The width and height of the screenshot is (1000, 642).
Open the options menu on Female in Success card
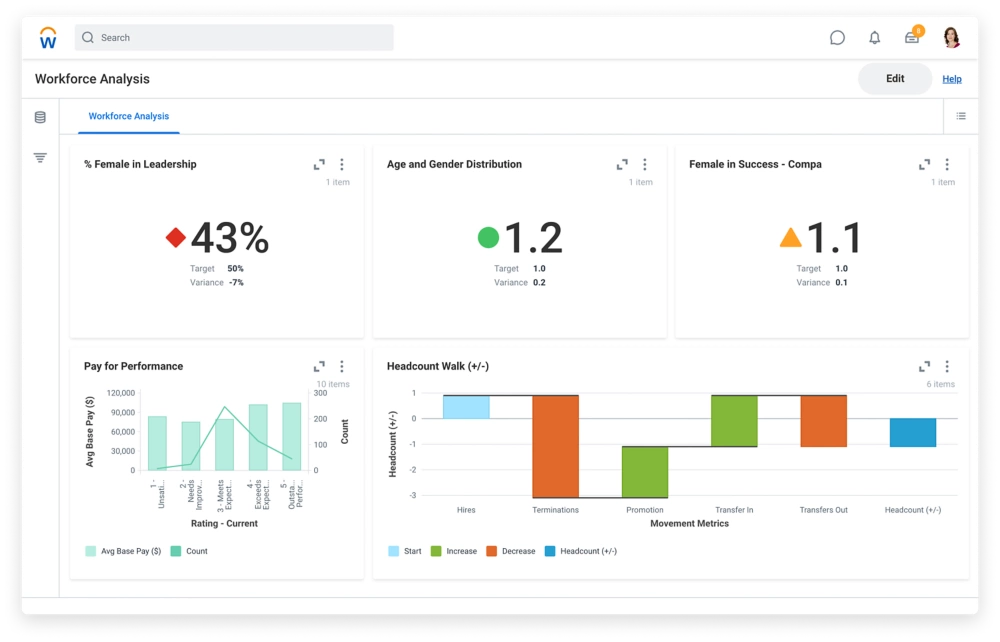pos(946,163)
